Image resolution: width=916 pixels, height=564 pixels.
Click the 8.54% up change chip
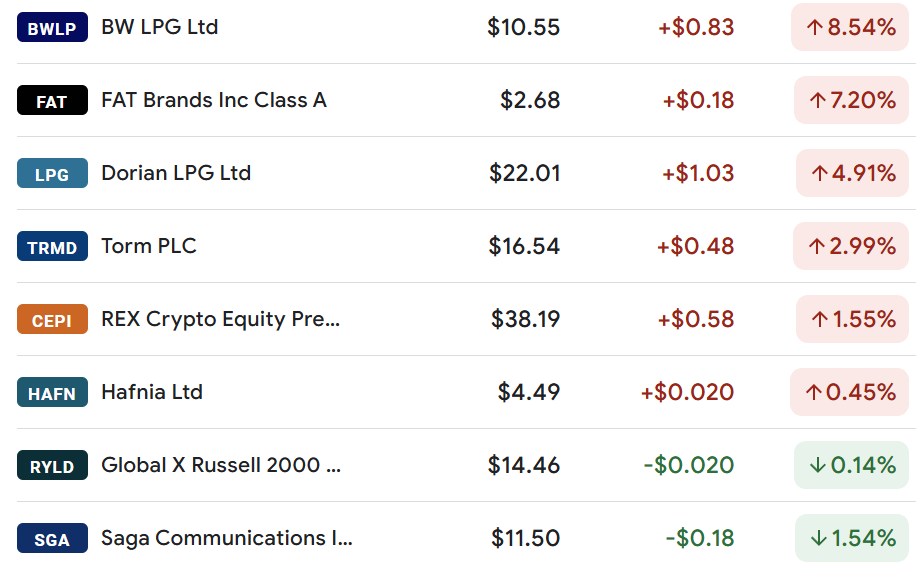(850, 27)
